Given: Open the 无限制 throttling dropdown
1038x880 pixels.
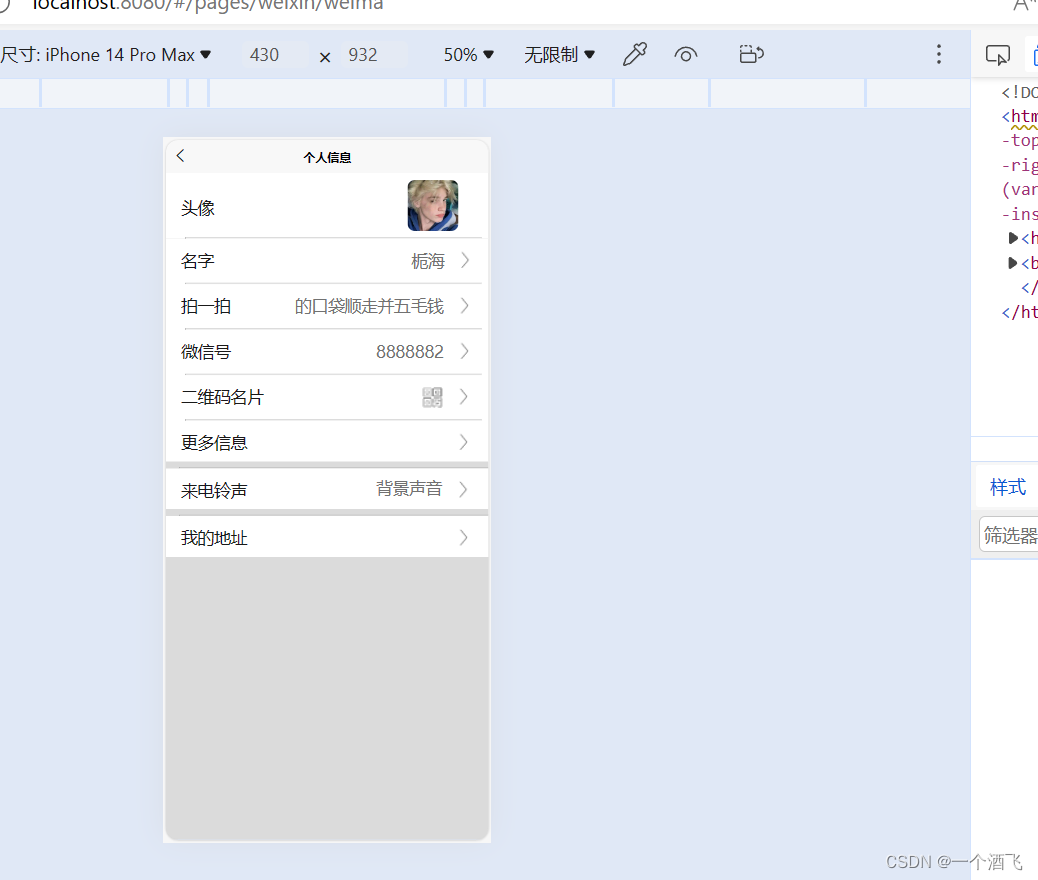Looking at the screenshot, I should 559,55.
